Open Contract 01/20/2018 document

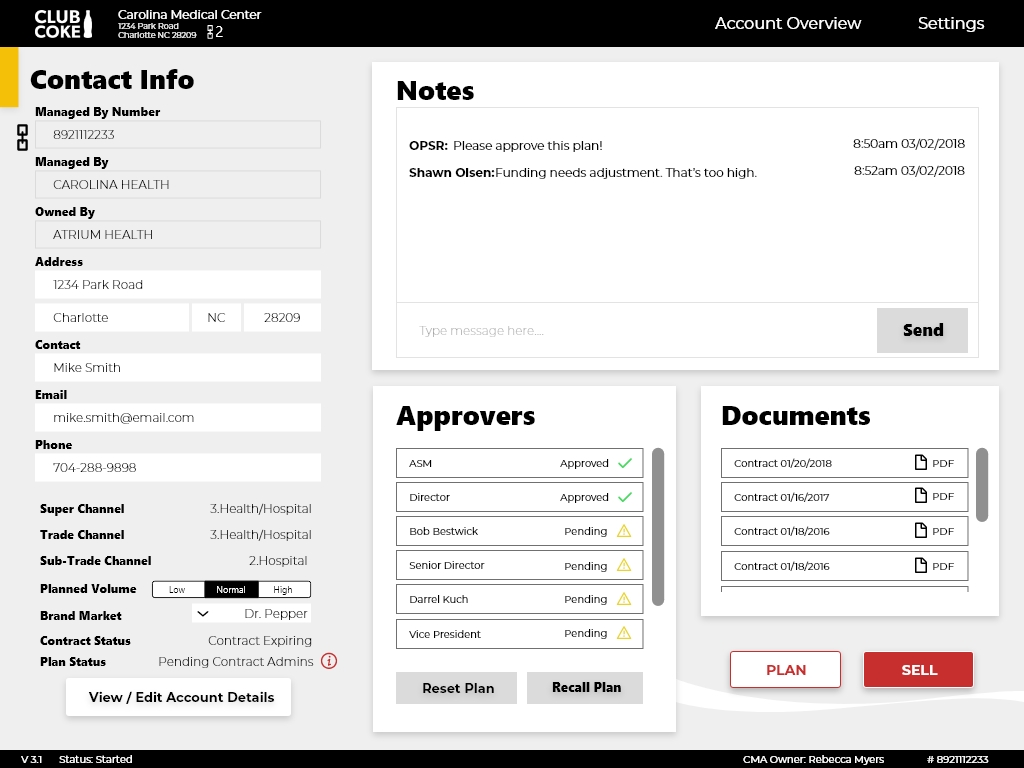point(844,463)
